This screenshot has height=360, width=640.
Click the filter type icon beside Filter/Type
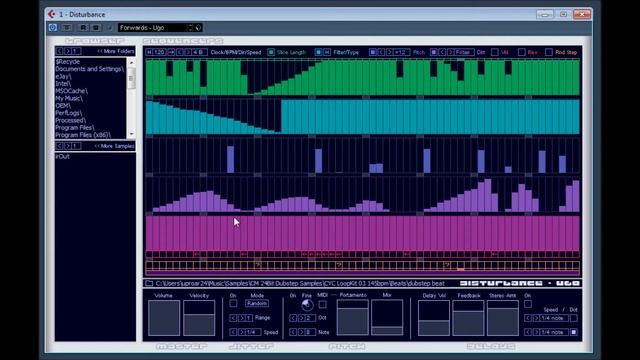pos(327,52)
